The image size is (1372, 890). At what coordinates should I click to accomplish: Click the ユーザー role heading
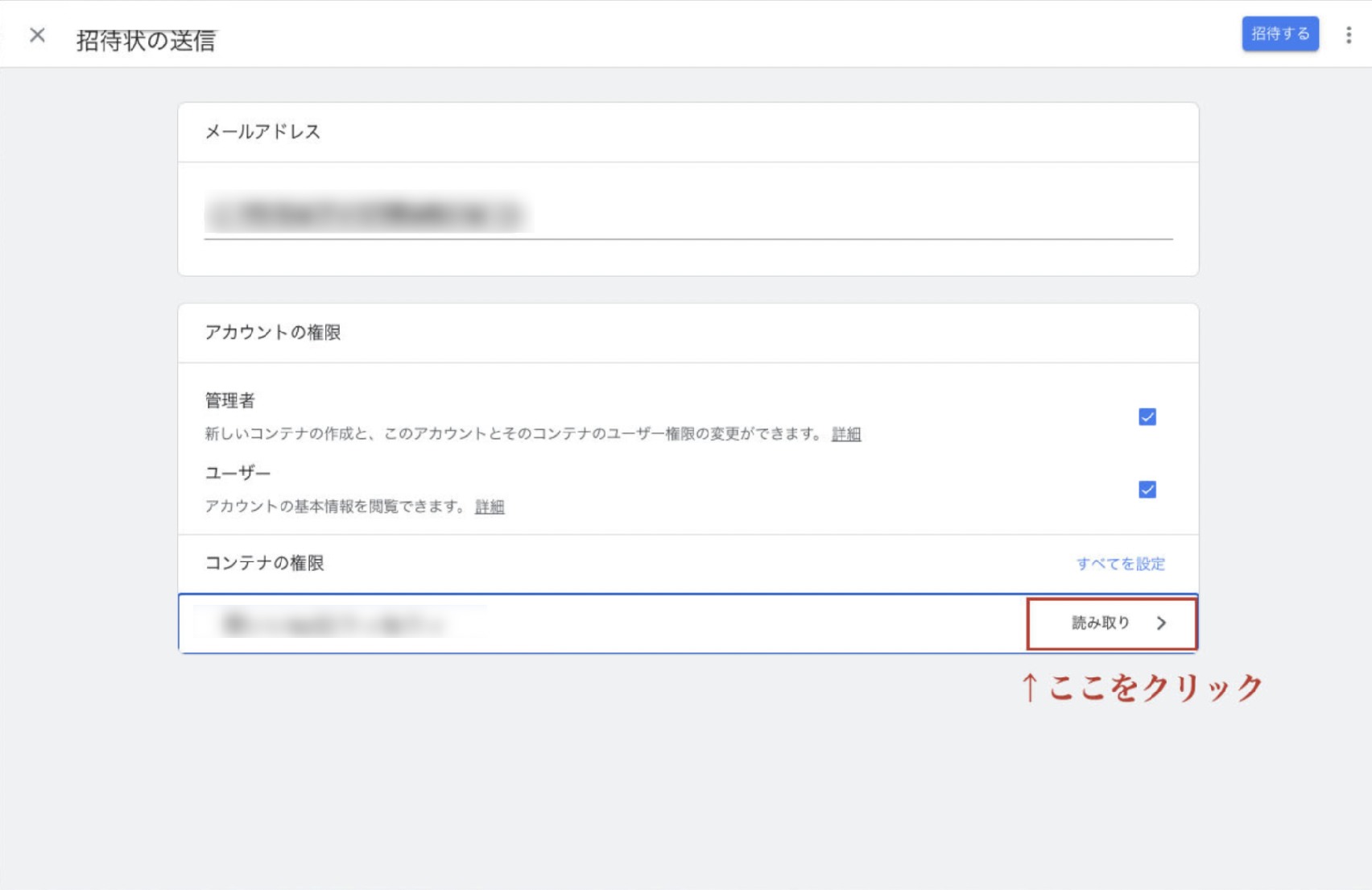click(238, 473)
